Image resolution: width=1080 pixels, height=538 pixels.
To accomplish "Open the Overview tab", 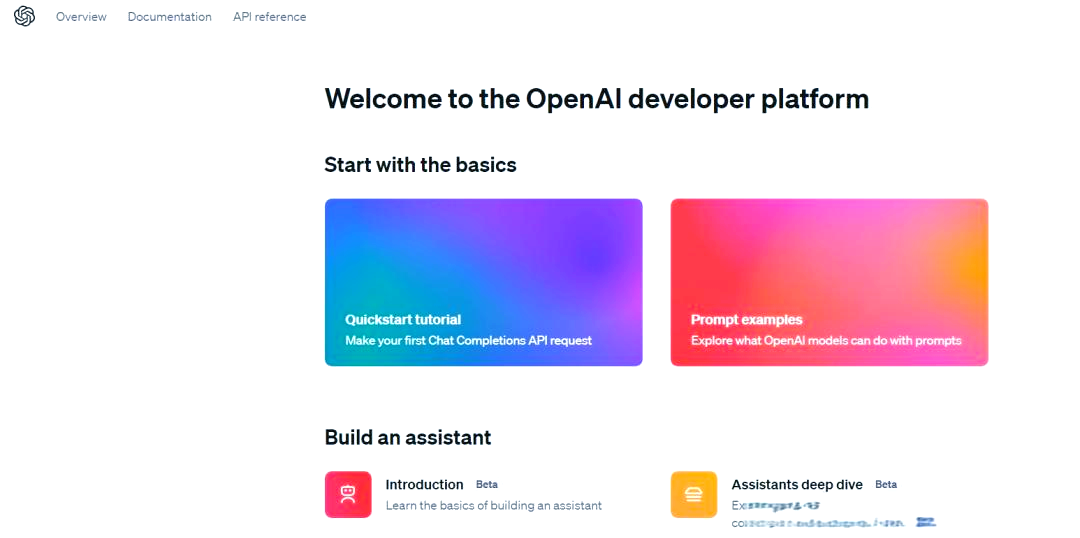I will click(81, 17).
